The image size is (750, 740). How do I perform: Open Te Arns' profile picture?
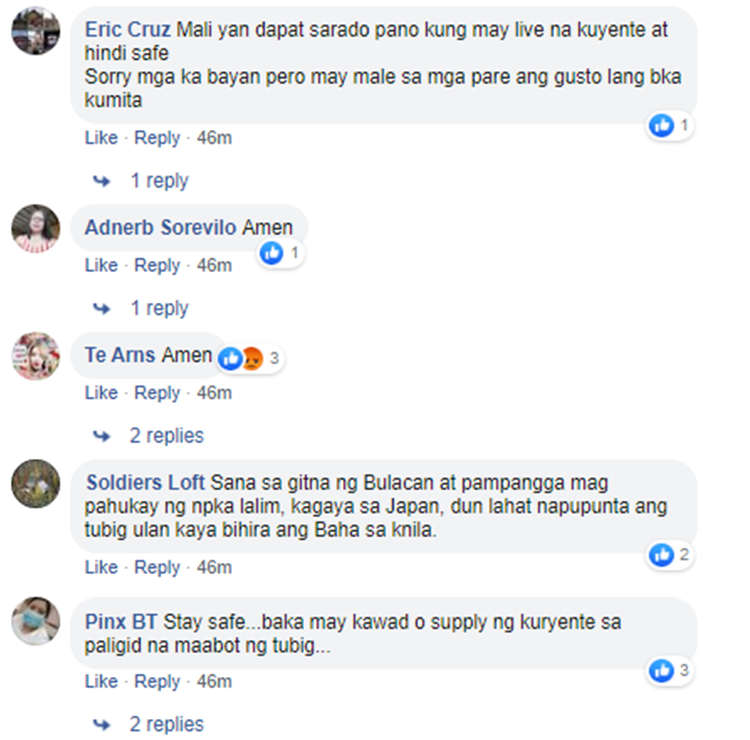[36, 356]
